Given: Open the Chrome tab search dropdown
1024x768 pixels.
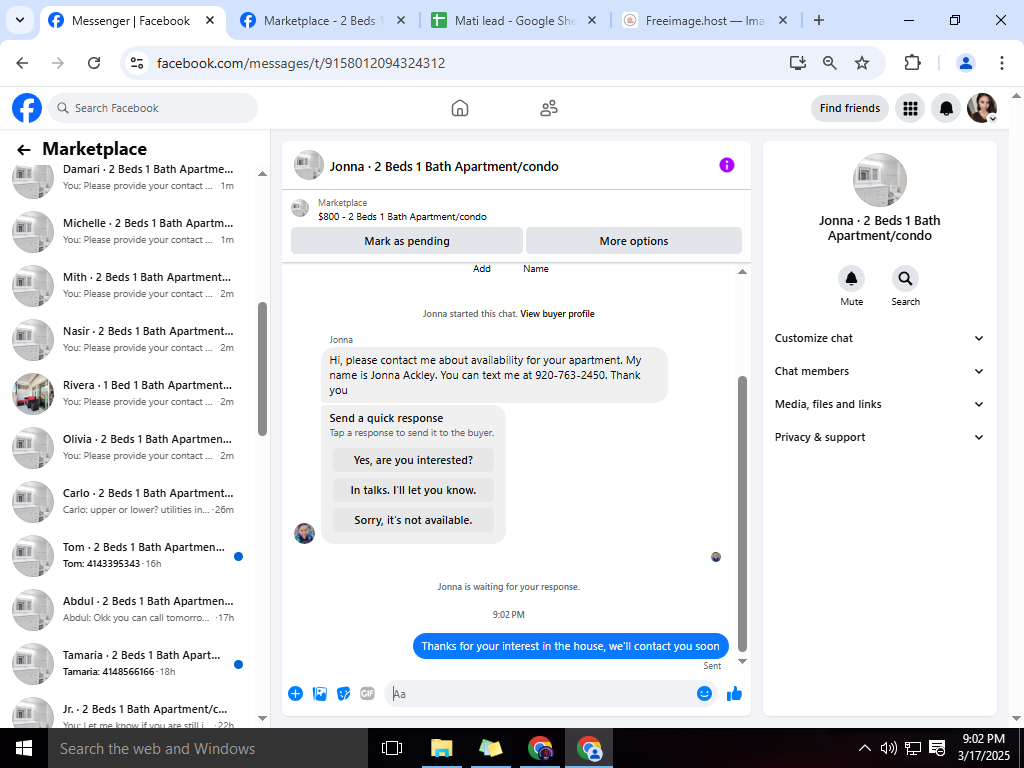Looking at the screenshot, I should click(x=20, y=20).
